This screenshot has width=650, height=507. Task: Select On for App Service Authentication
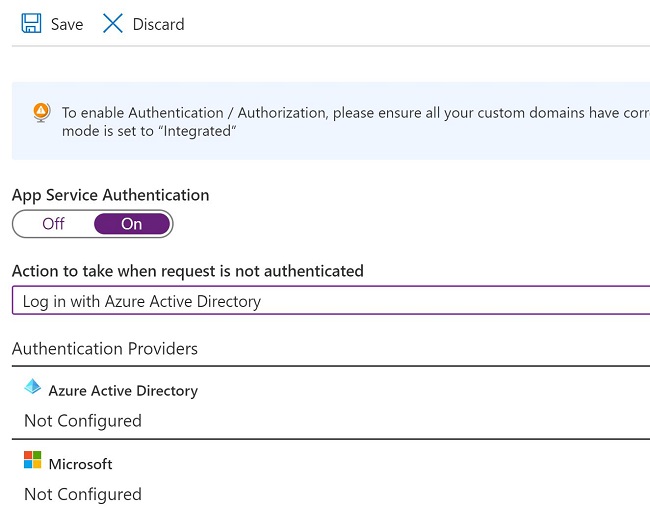click(x=132, y=224)
